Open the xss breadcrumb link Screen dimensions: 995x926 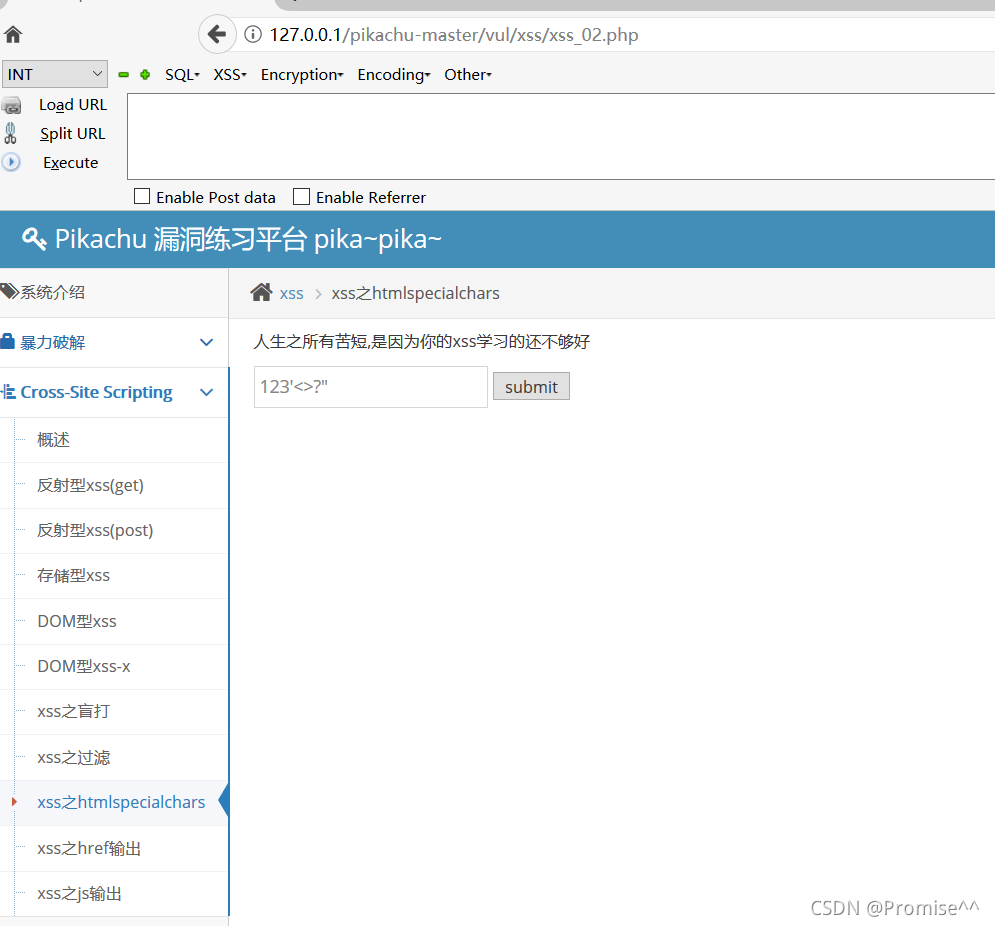[x=291, y=294]
